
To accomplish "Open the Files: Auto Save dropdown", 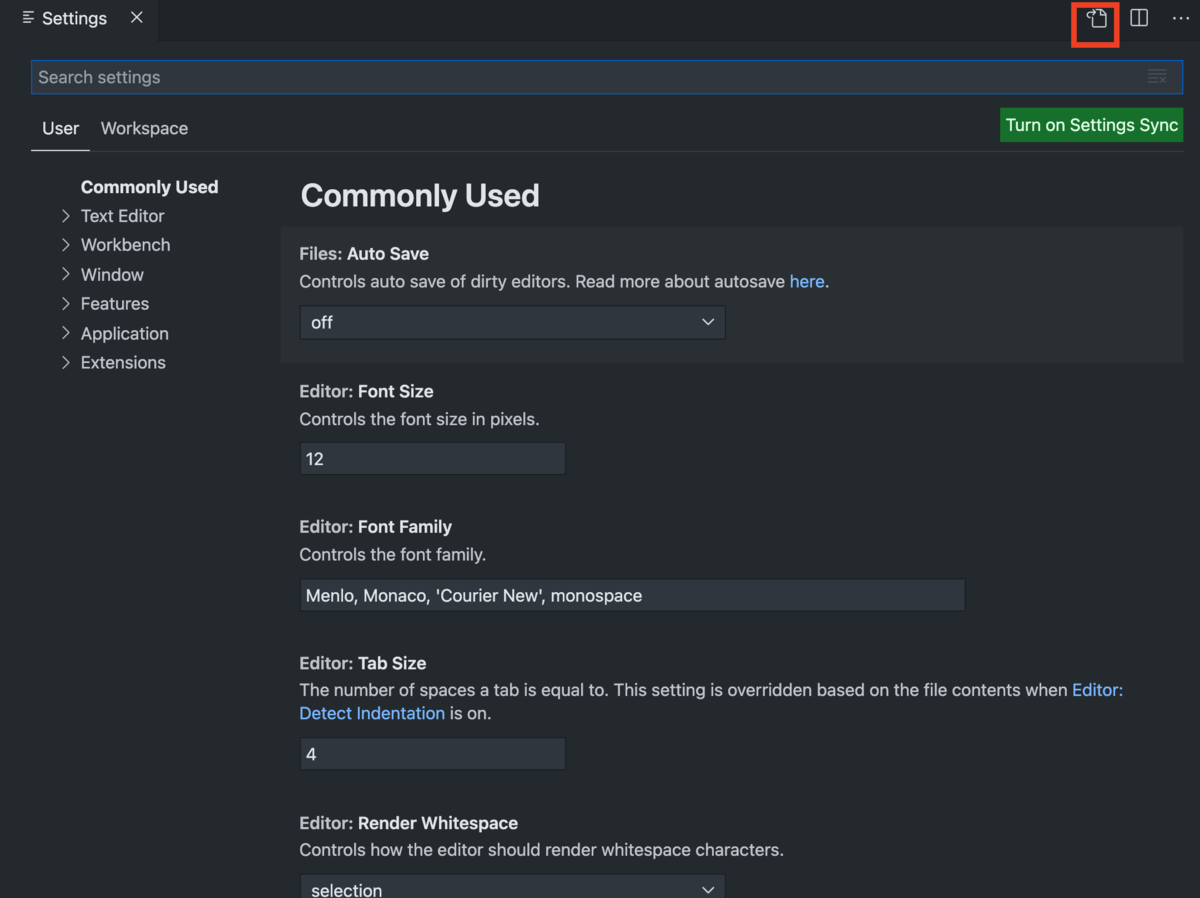I will click(x=511, y=322).
